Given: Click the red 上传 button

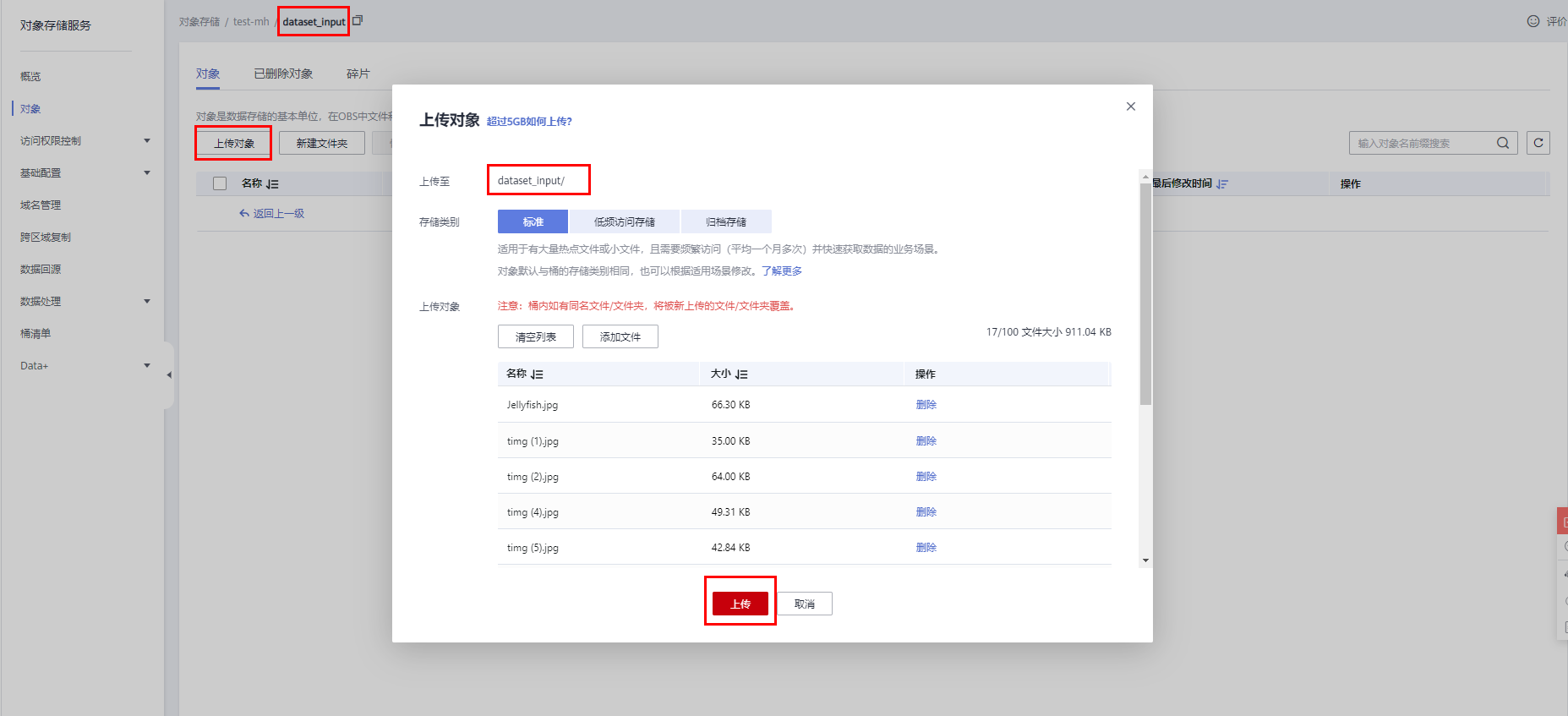Looking at the screenshot, I should coord(740,604).
